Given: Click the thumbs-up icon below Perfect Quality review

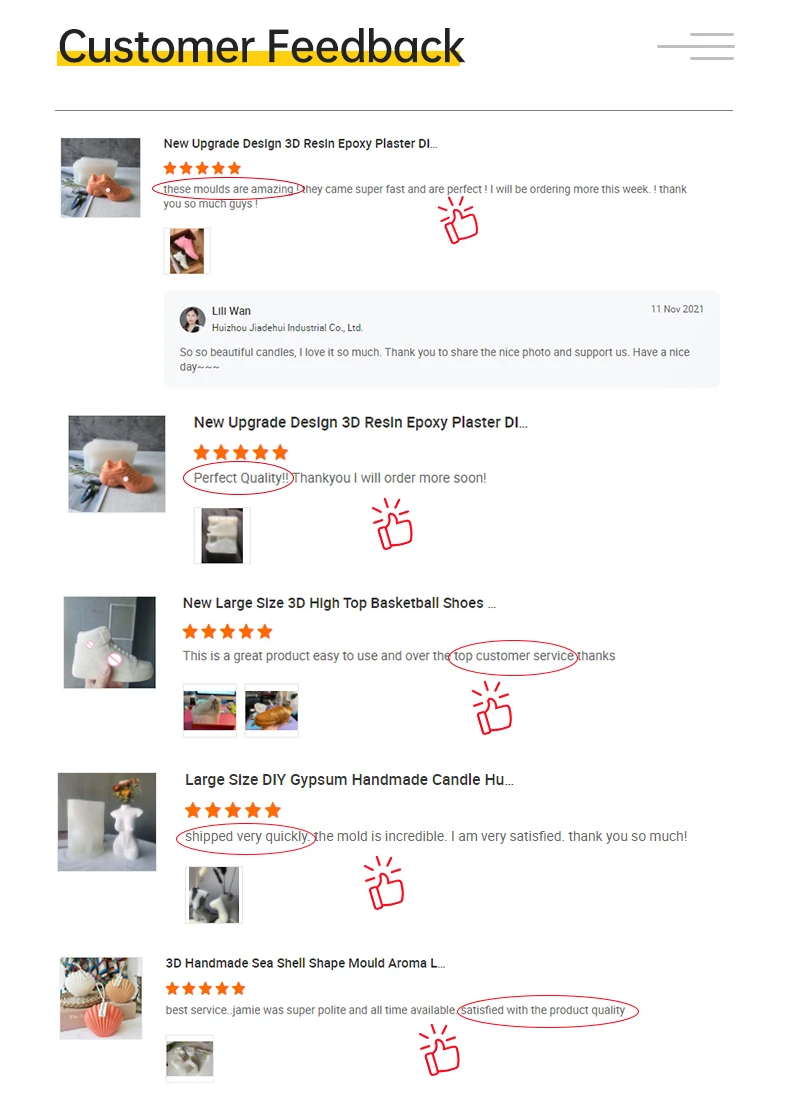Looking at the screenshot, I should pos(393,524).
